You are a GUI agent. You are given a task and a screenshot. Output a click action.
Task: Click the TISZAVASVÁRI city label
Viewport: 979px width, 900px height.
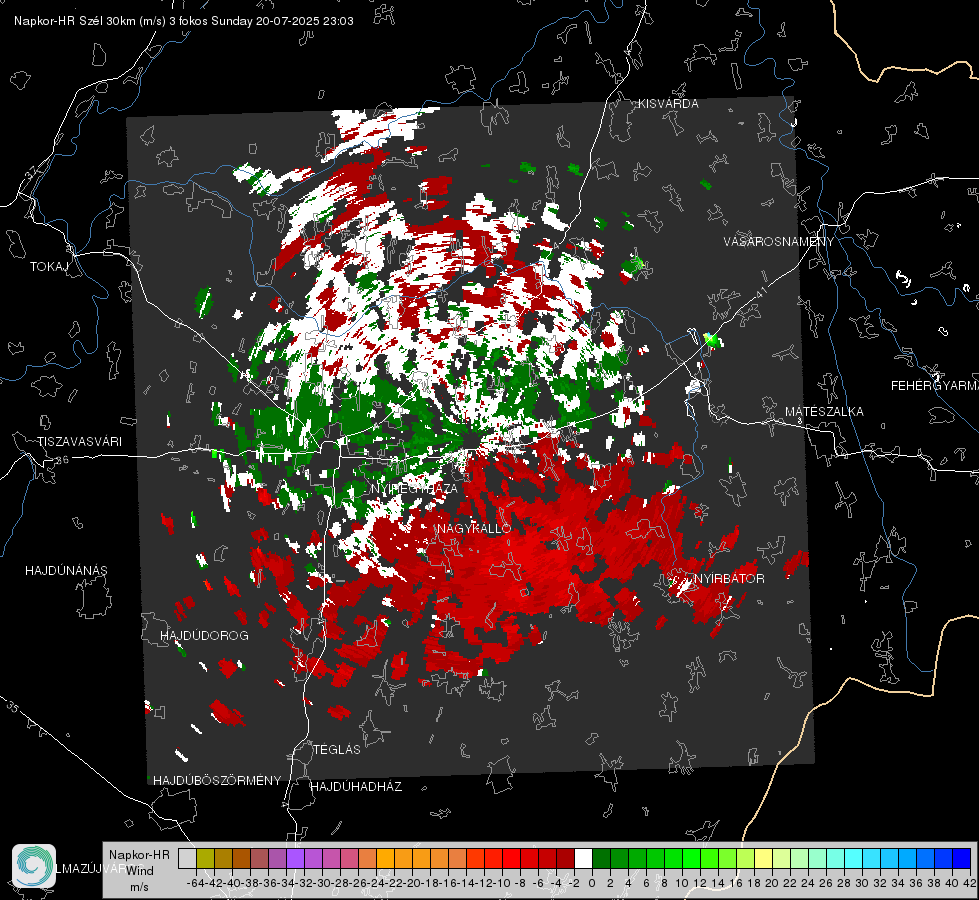[79, 442]
